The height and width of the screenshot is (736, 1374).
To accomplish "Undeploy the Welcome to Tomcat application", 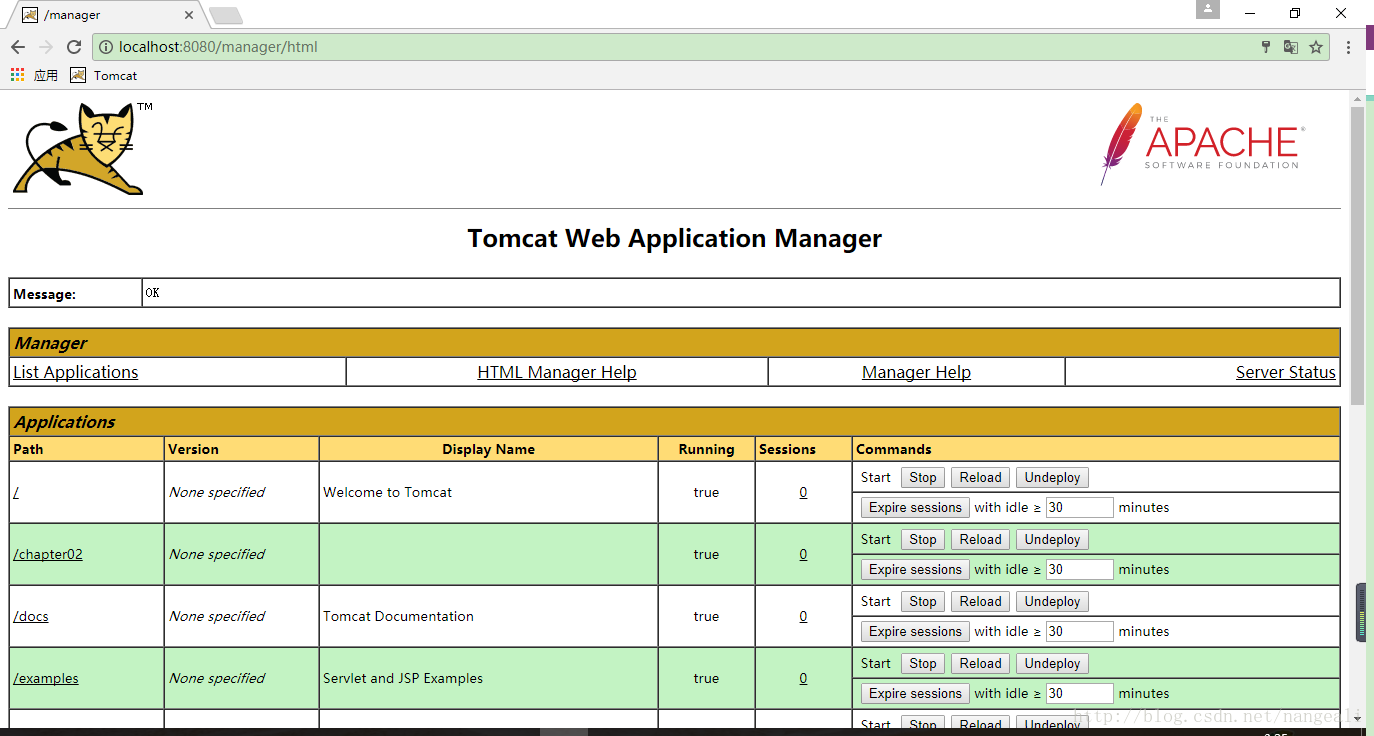I will [x=1052, y=478].
